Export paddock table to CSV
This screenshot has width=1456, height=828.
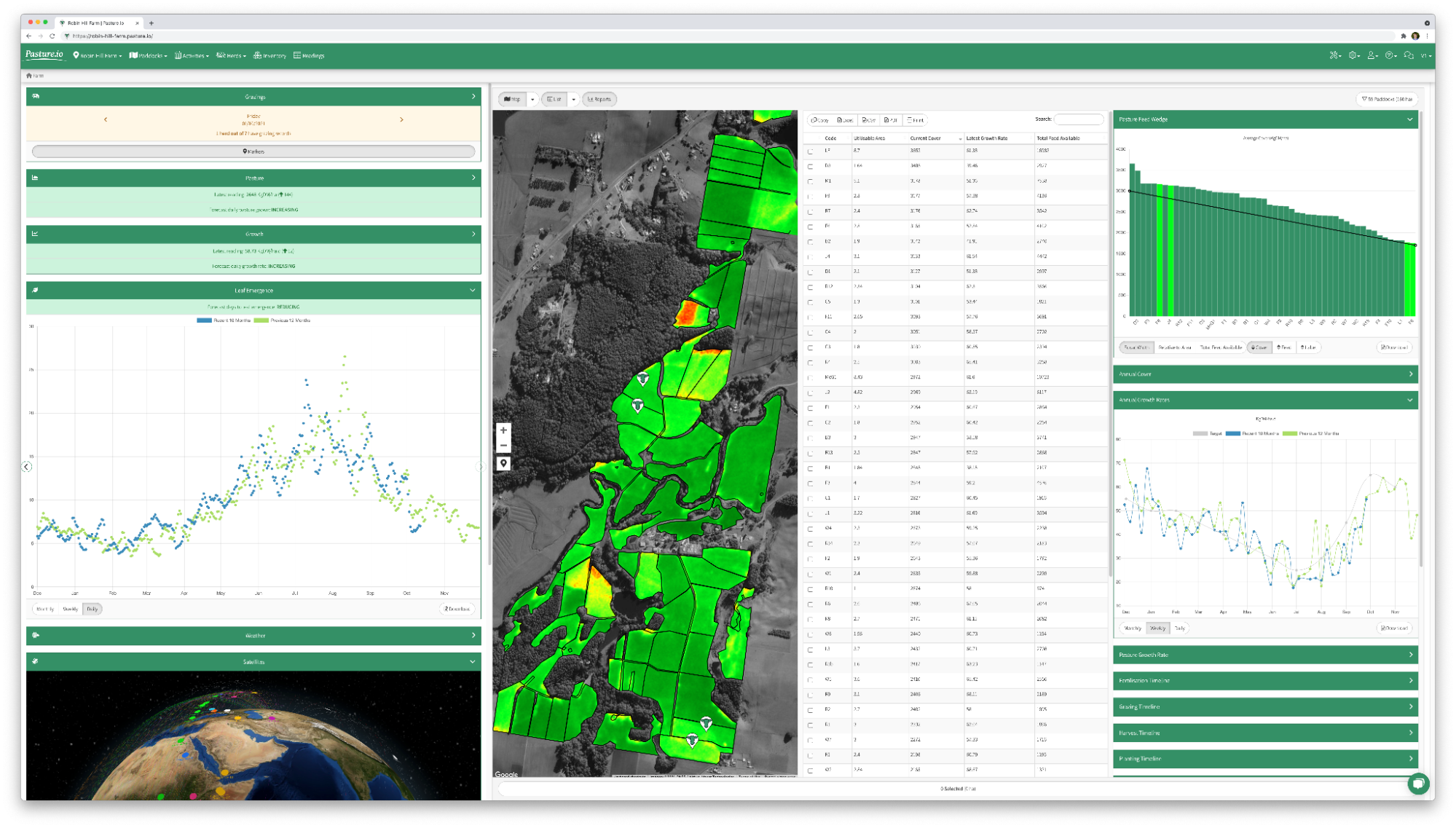click(x=868, y=120)
